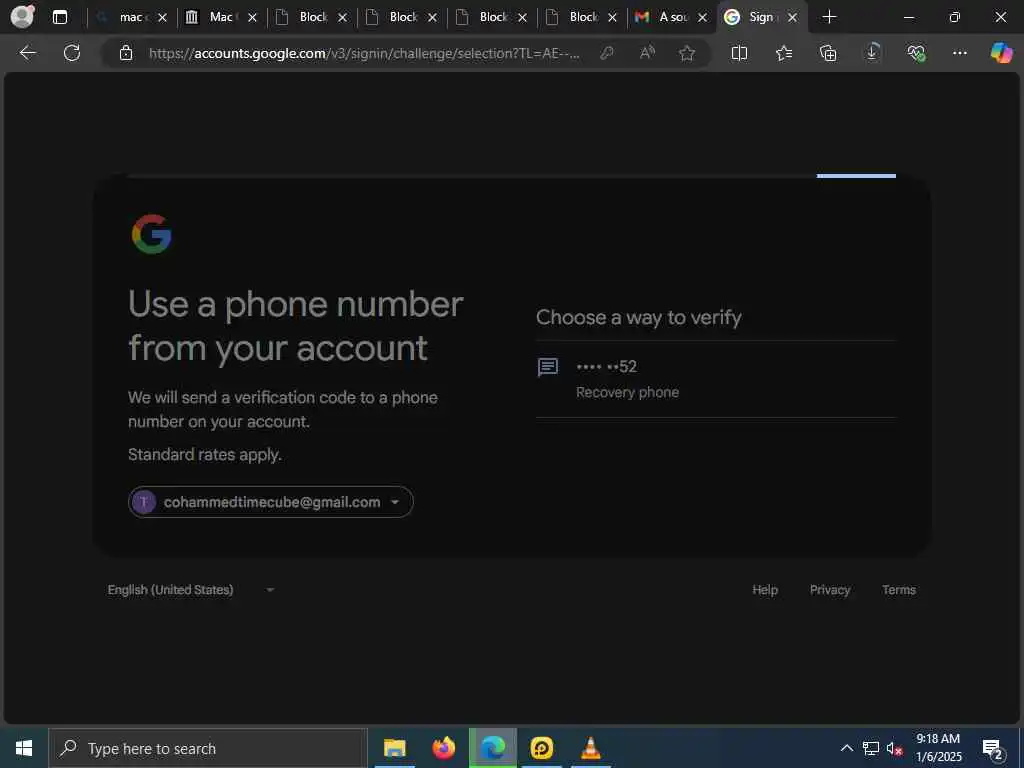Click the 'Choose a way to verify' heading

click(639, 317)
